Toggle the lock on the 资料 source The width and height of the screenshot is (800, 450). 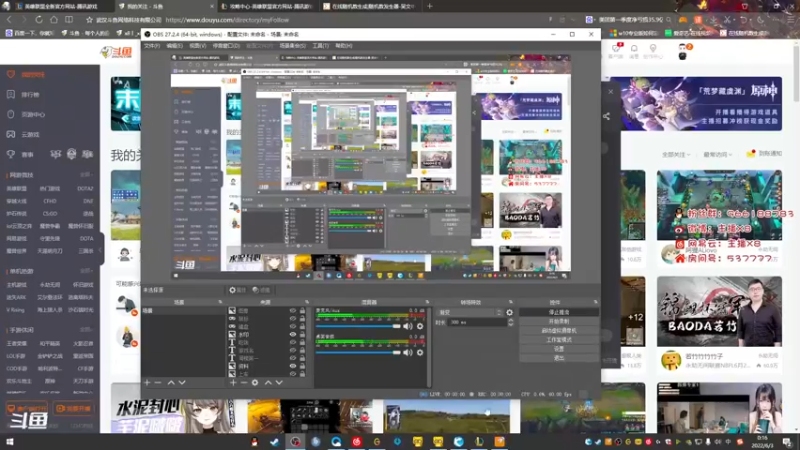coord(303,366)
